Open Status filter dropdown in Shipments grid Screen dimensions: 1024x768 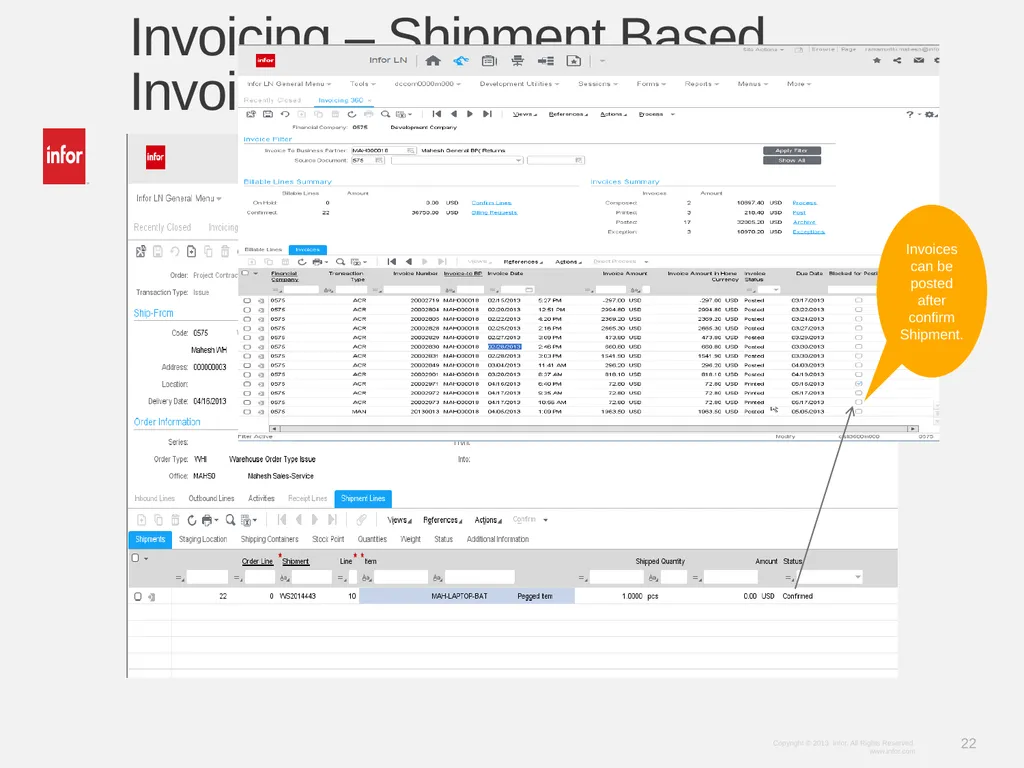(x=857, y=577)
